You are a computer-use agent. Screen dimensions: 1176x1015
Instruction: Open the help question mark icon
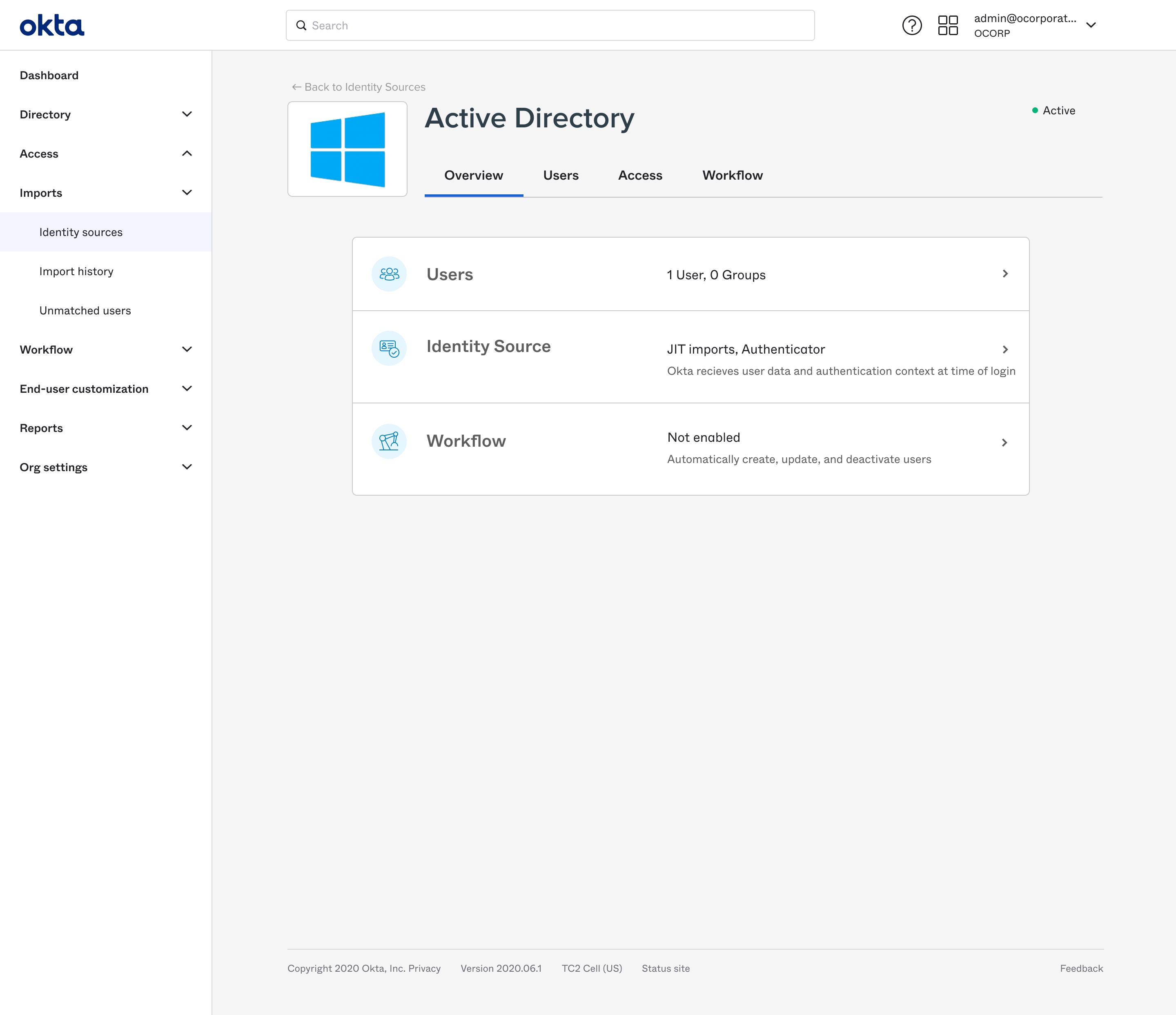[x=911, y=25]
